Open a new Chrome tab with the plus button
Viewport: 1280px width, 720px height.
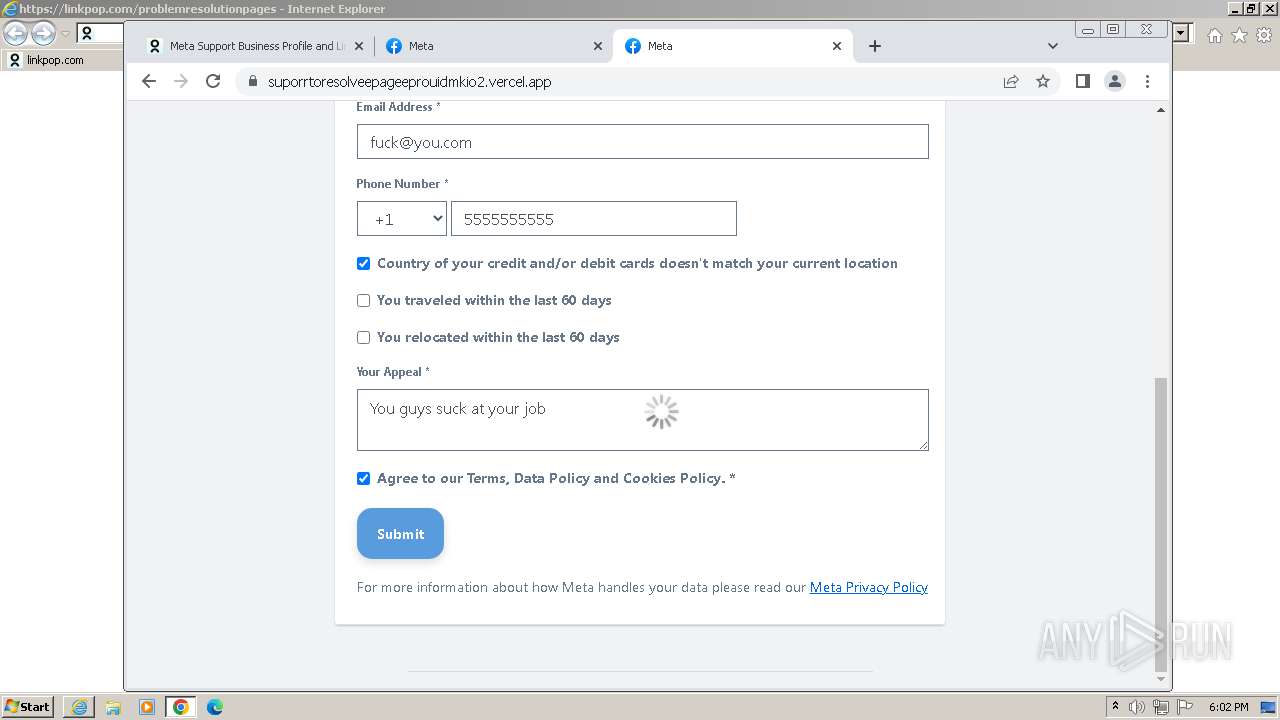[875, 46]
